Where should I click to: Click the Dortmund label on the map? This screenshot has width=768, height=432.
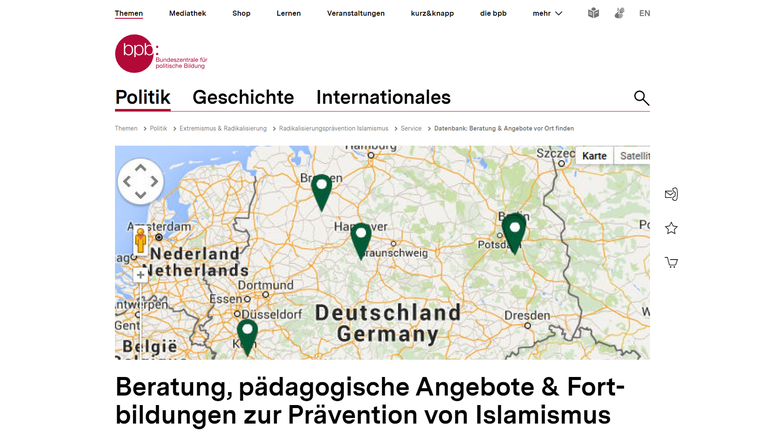pyautogui.click(x=265, y=285)
